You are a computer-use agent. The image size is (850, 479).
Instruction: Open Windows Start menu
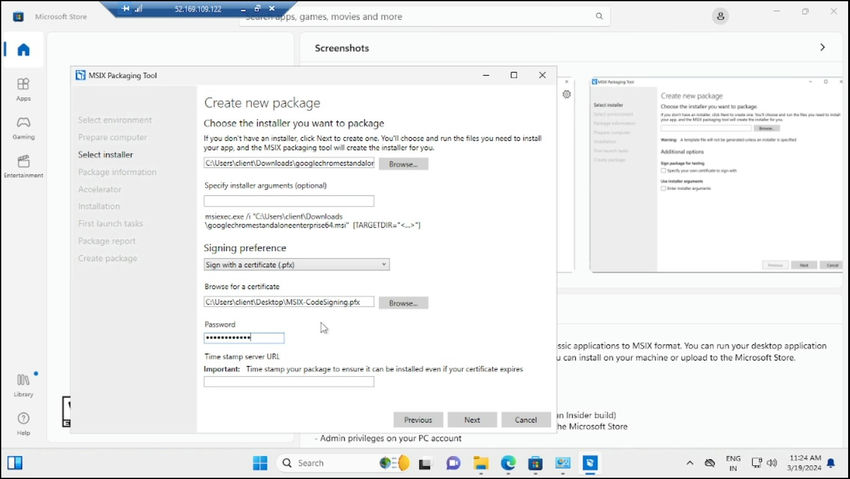tap(260, 463)
